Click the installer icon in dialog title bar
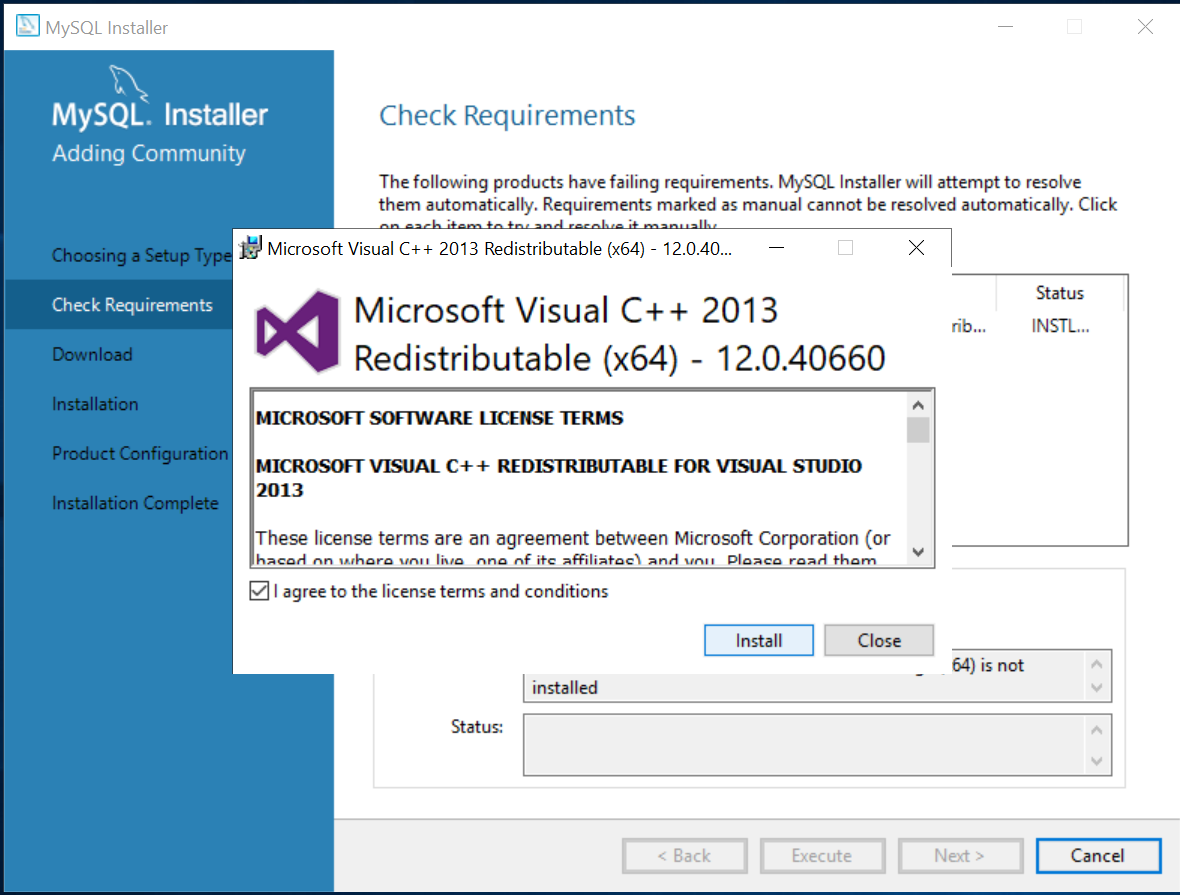The width and height of the screenshot is (1180, 895). click(250, 248)
